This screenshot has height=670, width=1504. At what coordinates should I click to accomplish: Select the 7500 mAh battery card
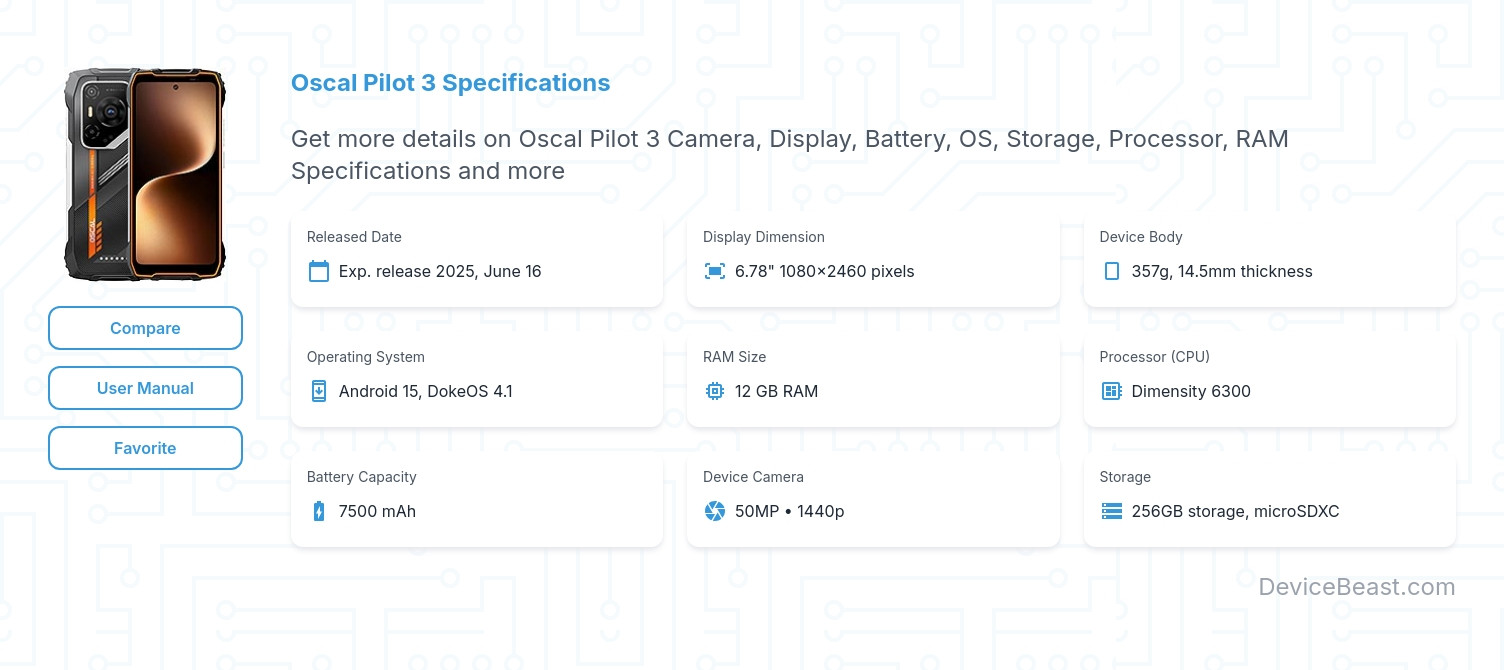click(477, 498)
